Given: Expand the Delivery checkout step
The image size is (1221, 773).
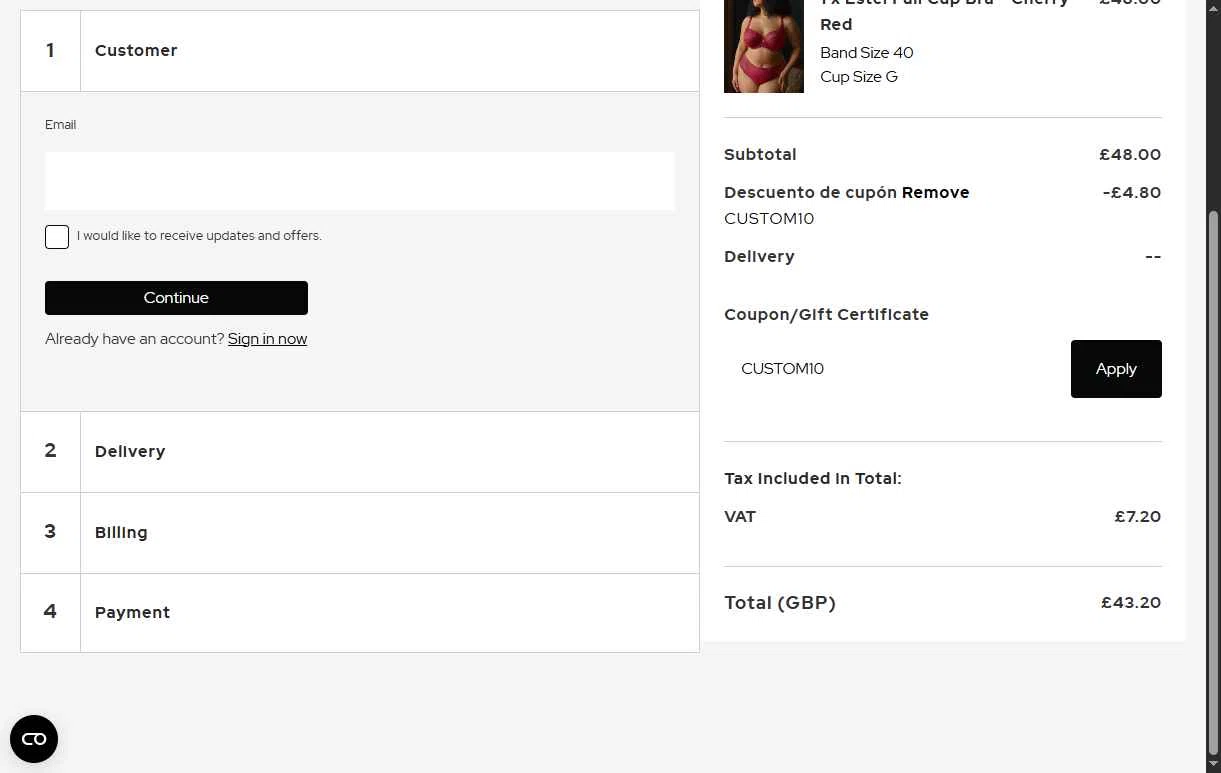Looking at the screenshot, I should coord(360,452).
